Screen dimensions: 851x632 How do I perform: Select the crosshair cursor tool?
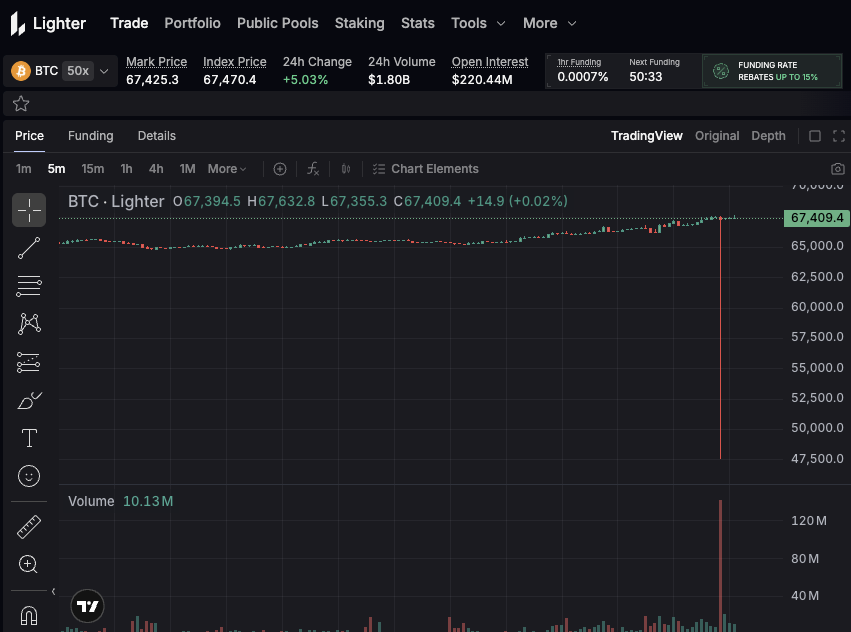point(29,210)
